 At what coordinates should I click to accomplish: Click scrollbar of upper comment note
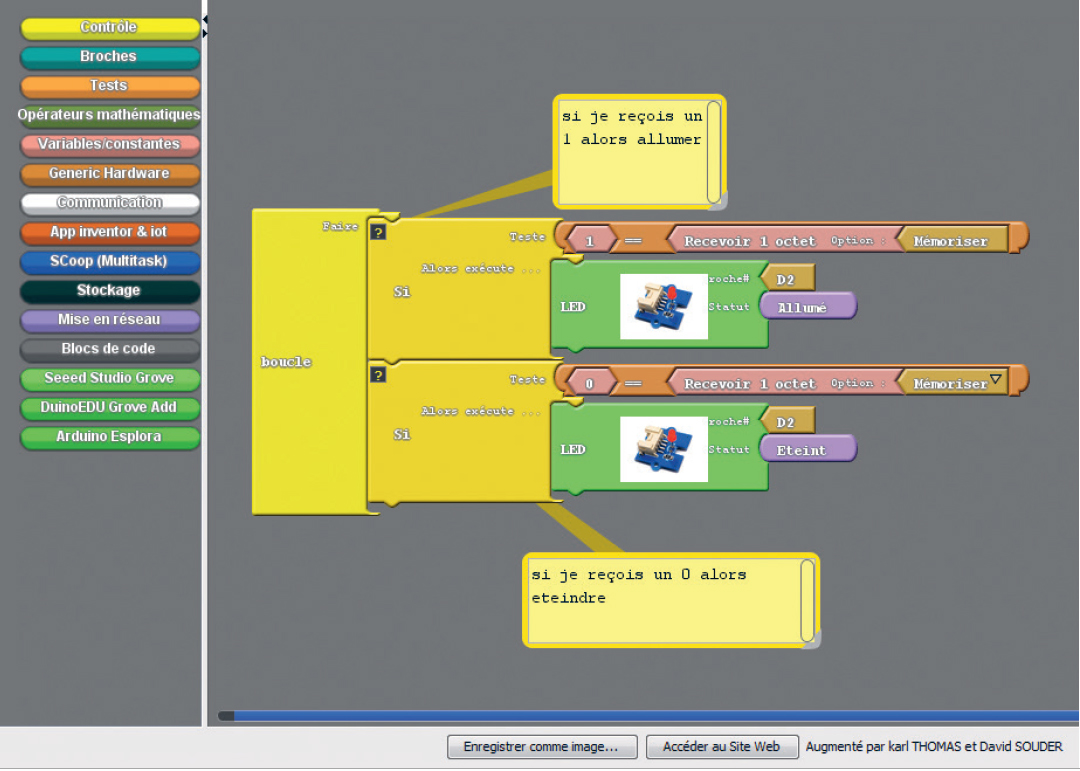[714, 152]
